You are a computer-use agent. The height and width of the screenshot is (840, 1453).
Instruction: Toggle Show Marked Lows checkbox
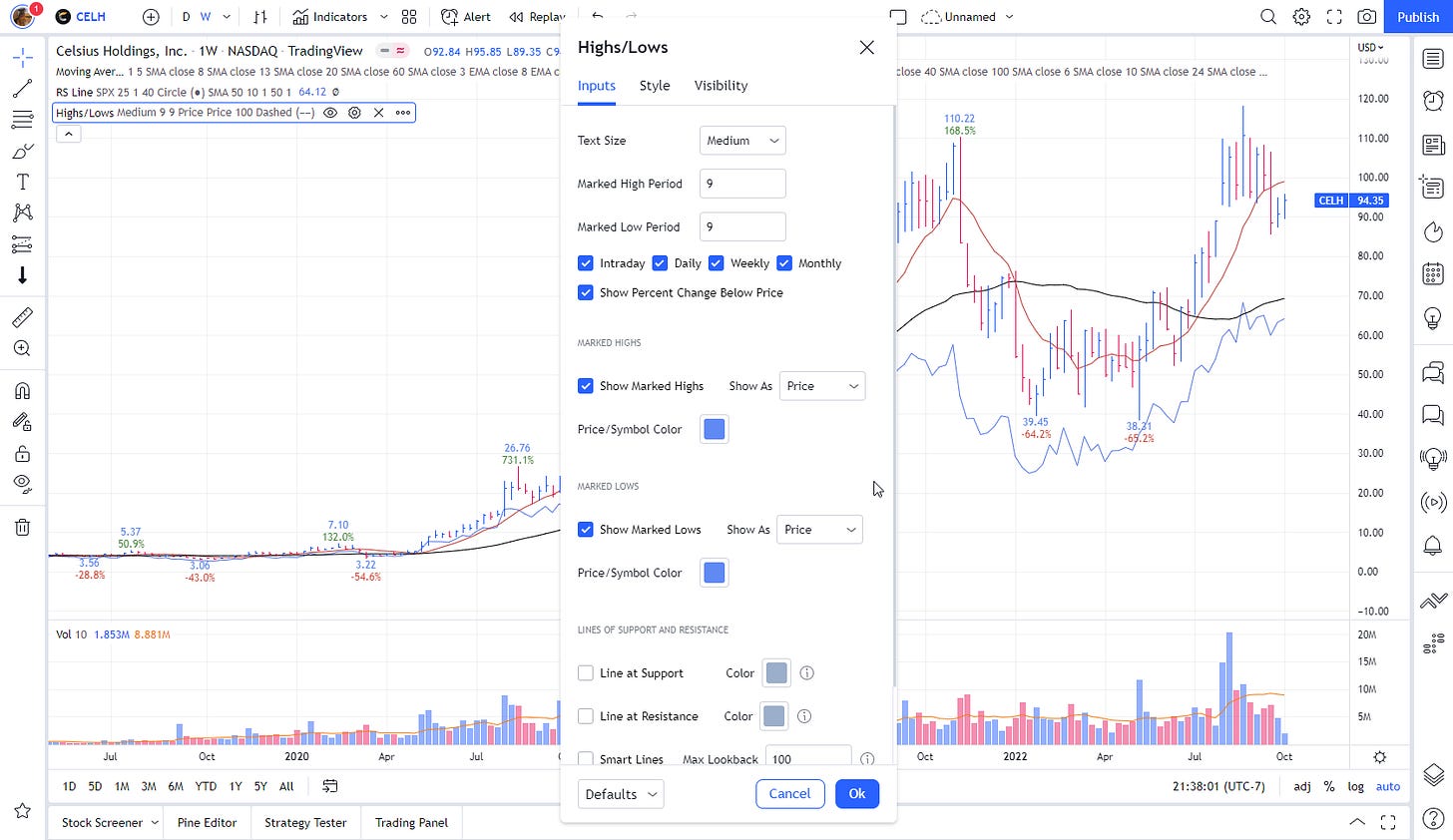point(586,530)
